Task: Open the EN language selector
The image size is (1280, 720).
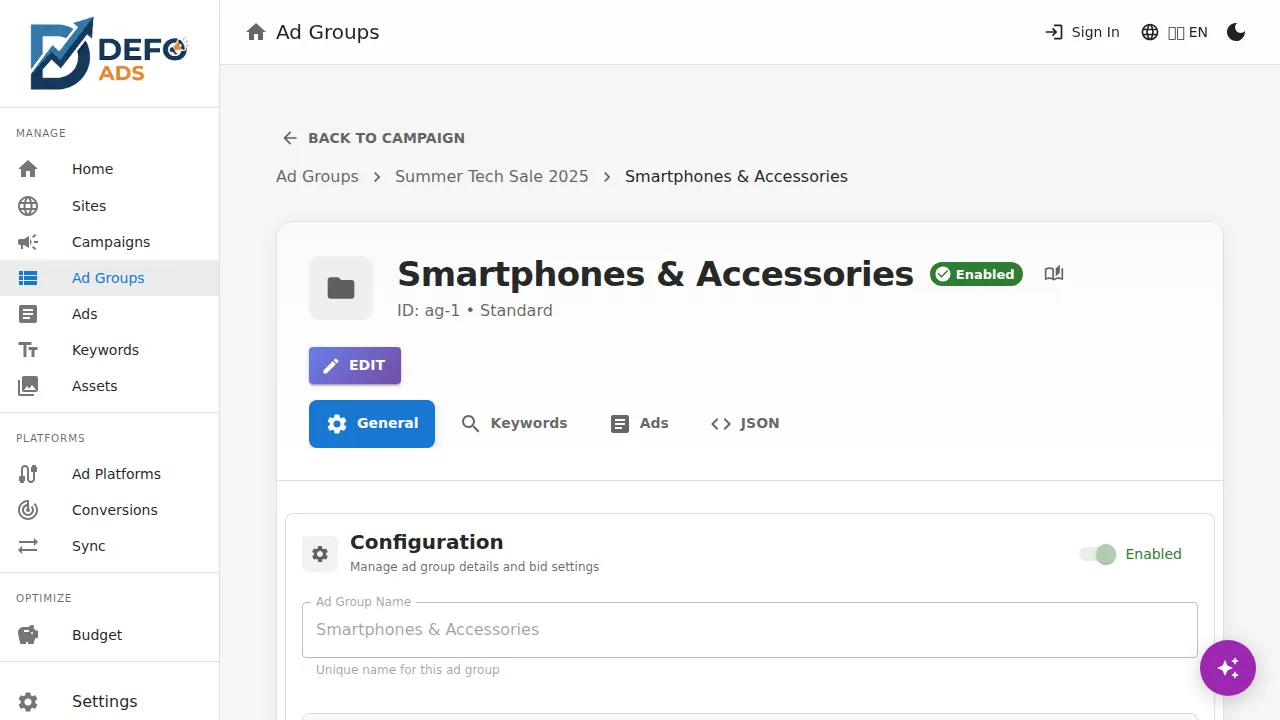Action: (x=1174, y=32)
